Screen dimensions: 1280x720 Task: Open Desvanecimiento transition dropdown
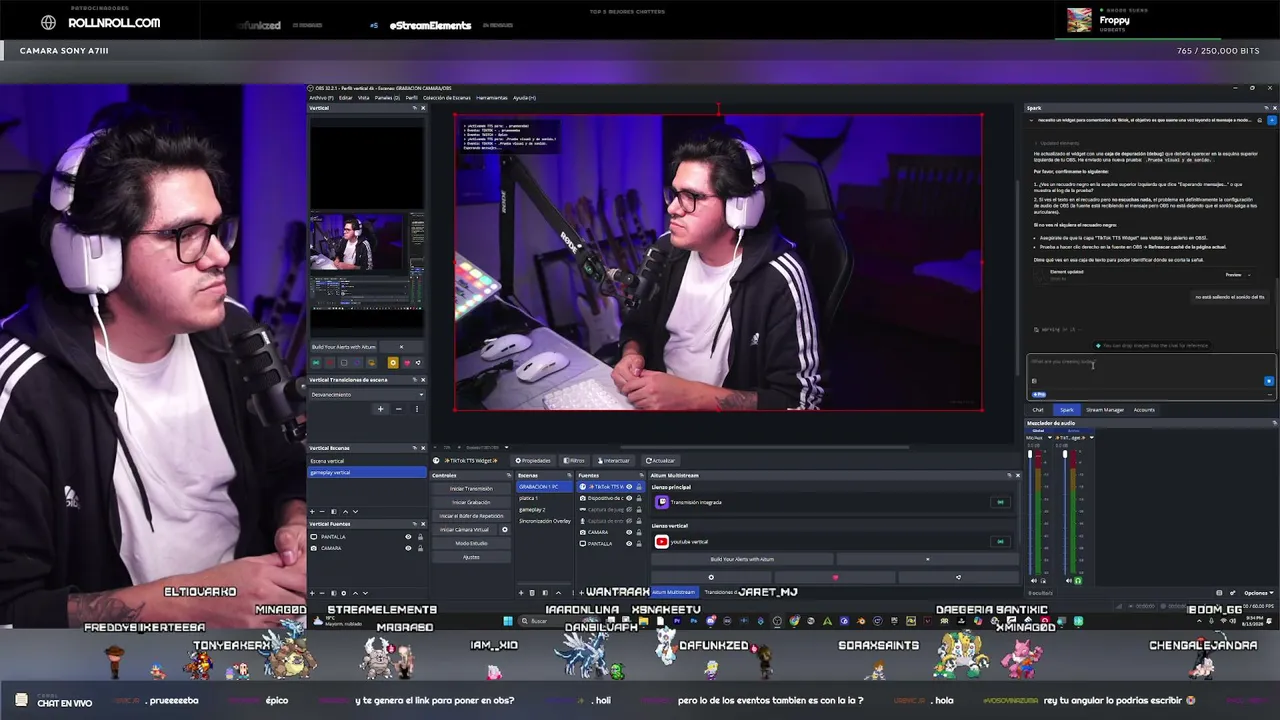pyautogui.click(x=367, y=395)
